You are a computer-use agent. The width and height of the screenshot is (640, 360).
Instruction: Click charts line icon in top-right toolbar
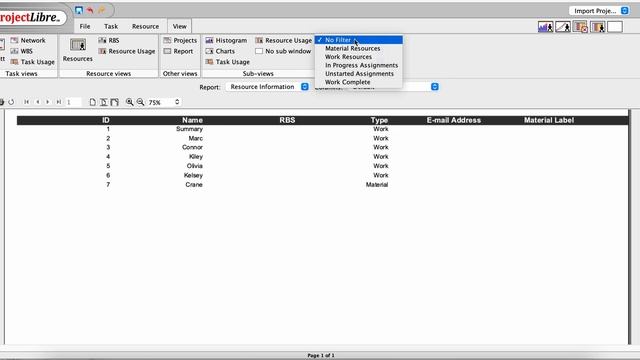coord(563,27)
